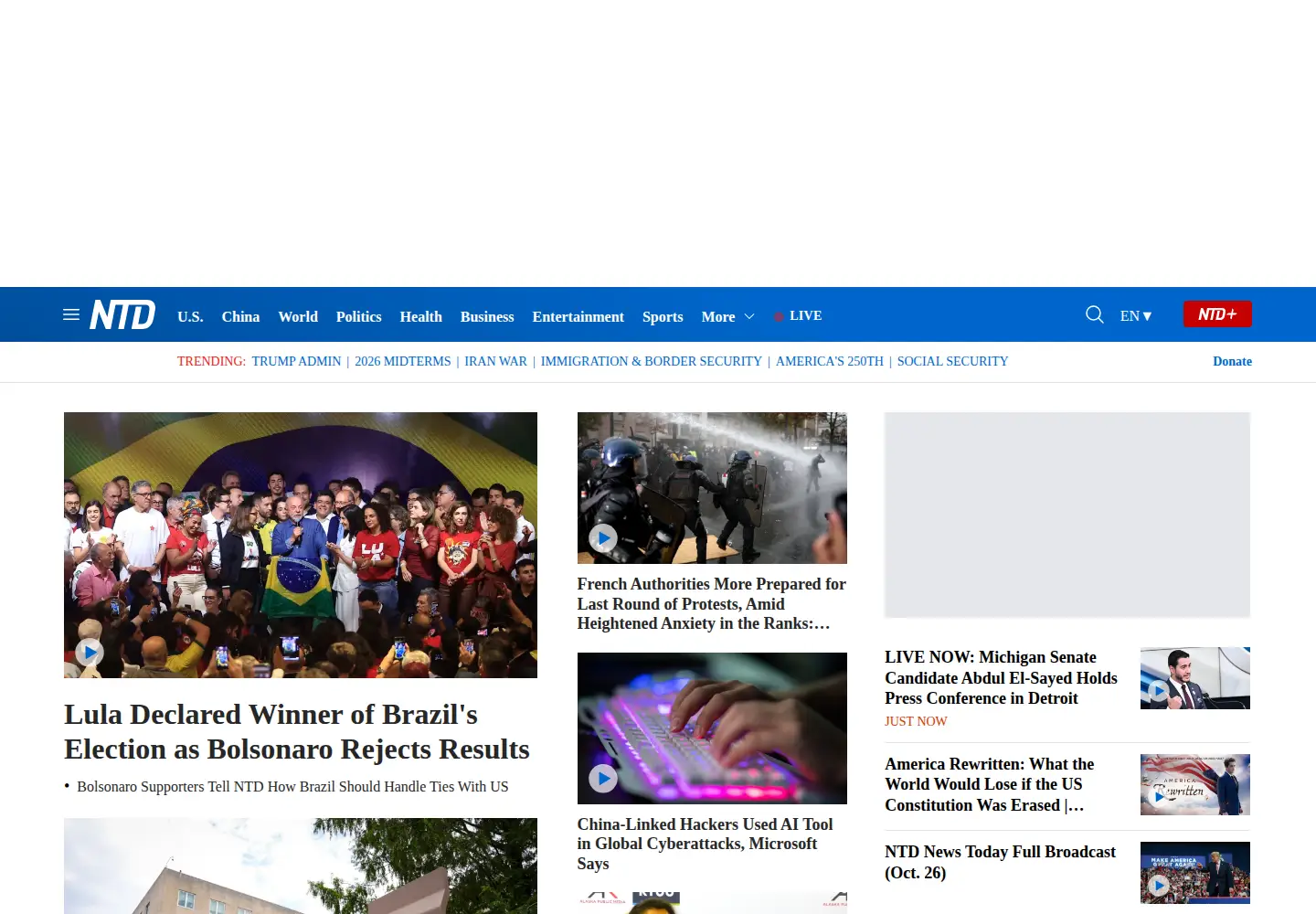Expand the More menu

pos(727,316)
